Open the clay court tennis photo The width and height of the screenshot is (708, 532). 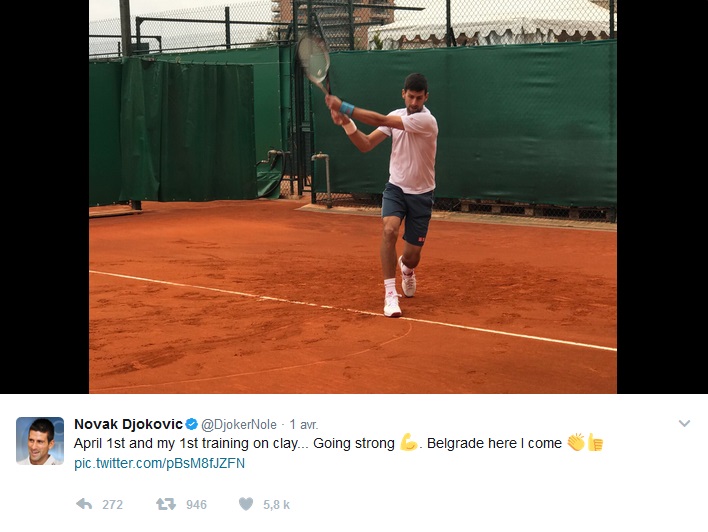click(x=353, y=196)
